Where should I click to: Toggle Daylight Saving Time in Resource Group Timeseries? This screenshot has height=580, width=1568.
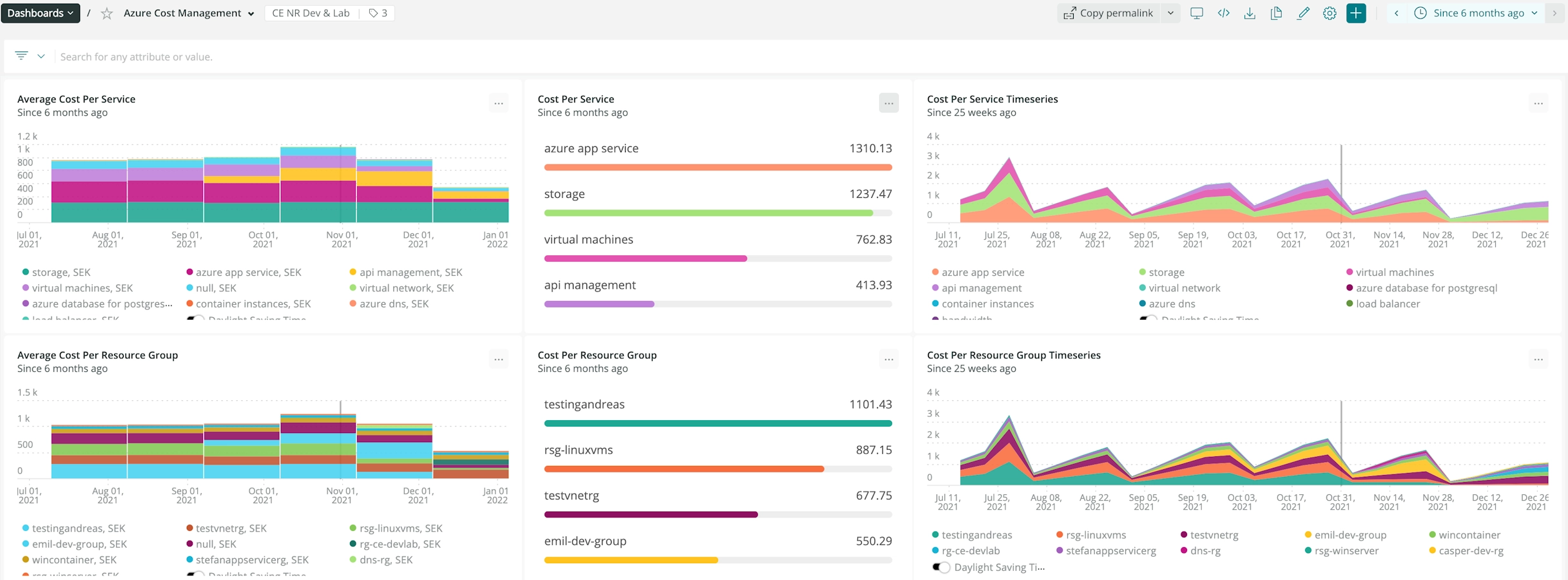tap(941, 567)
